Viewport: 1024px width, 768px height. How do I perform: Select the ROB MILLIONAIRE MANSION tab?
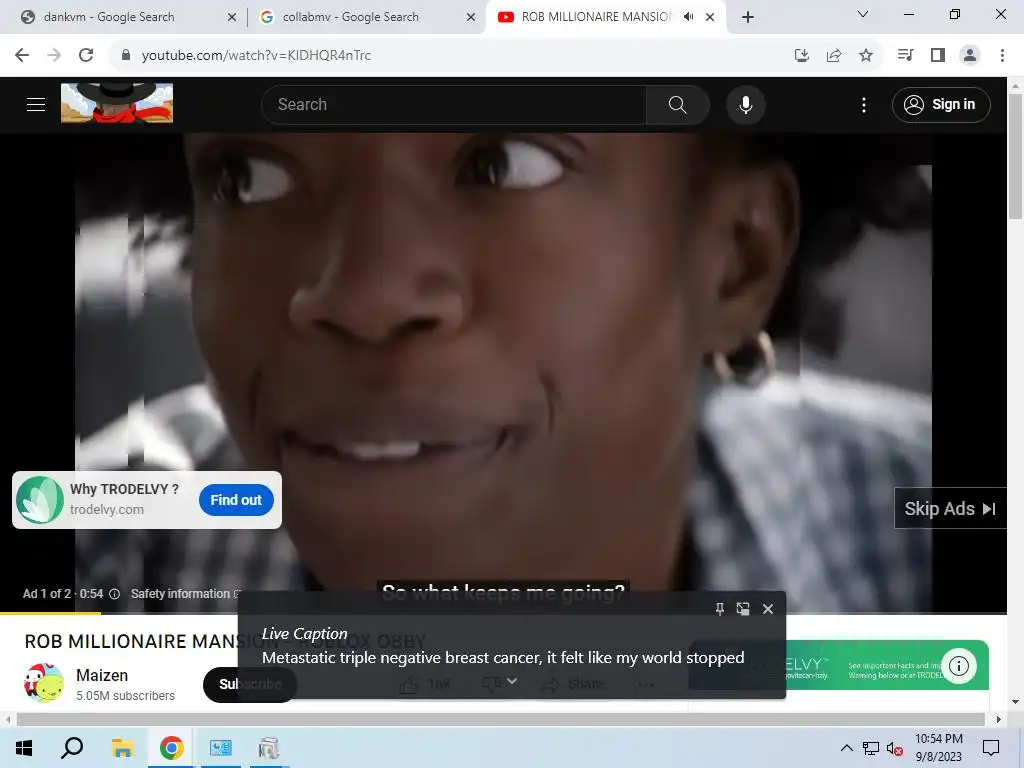(x=596, y=17)
